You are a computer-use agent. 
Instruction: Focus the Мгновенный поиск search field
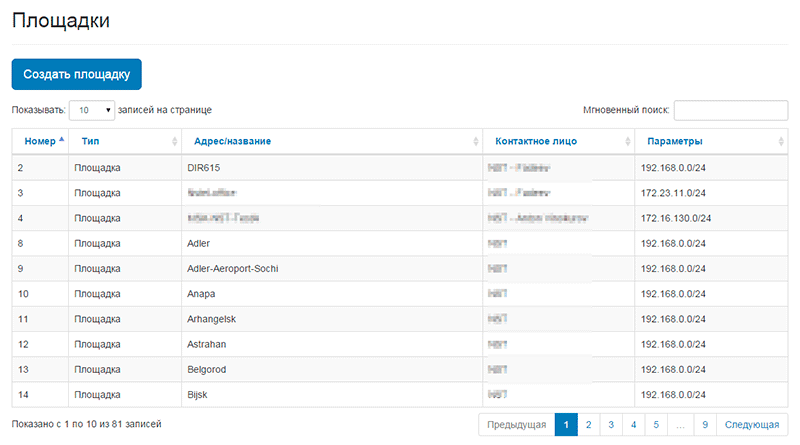click(730, 110)
